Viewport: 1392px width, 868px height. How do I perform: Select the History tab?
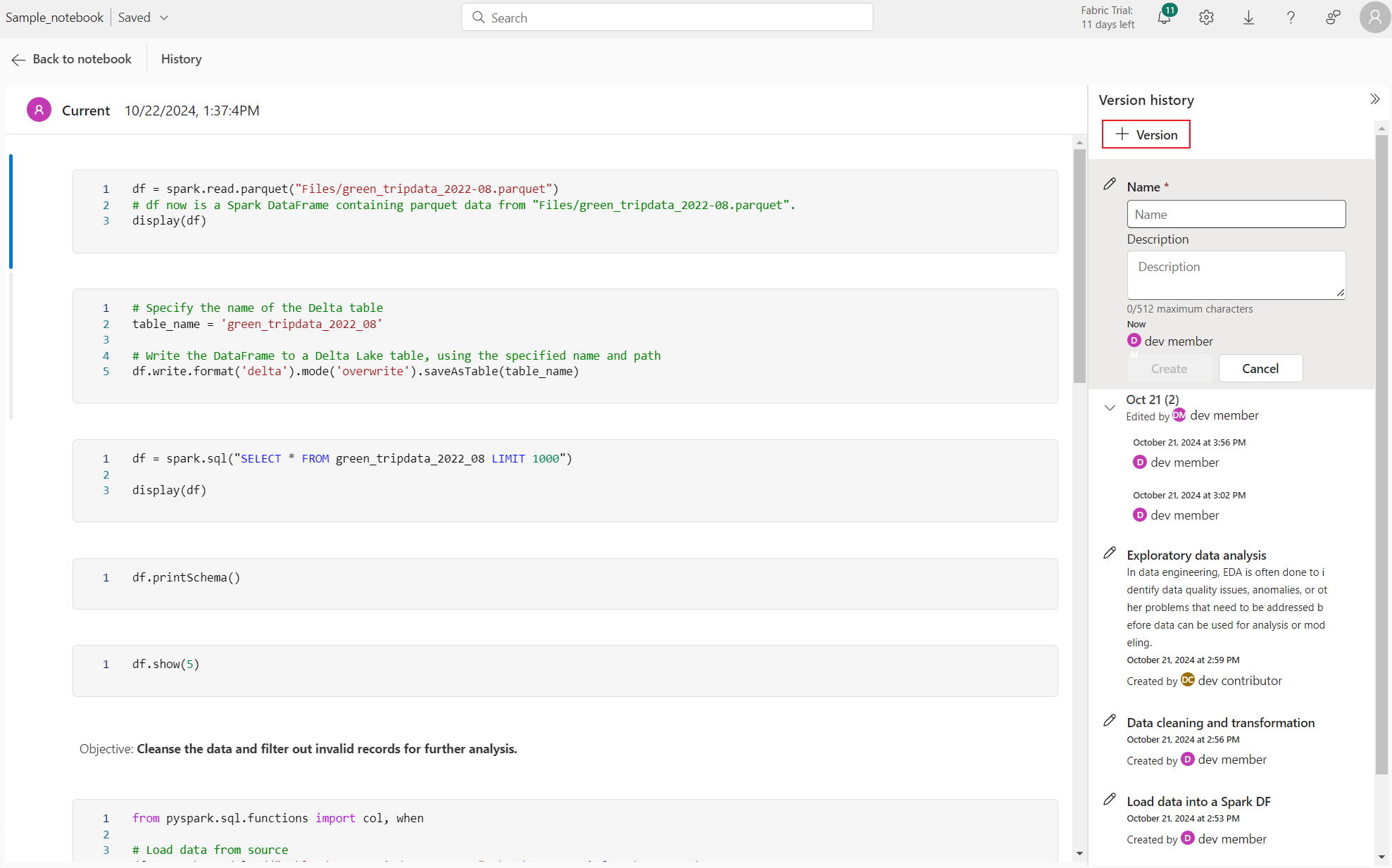point(181,59)
